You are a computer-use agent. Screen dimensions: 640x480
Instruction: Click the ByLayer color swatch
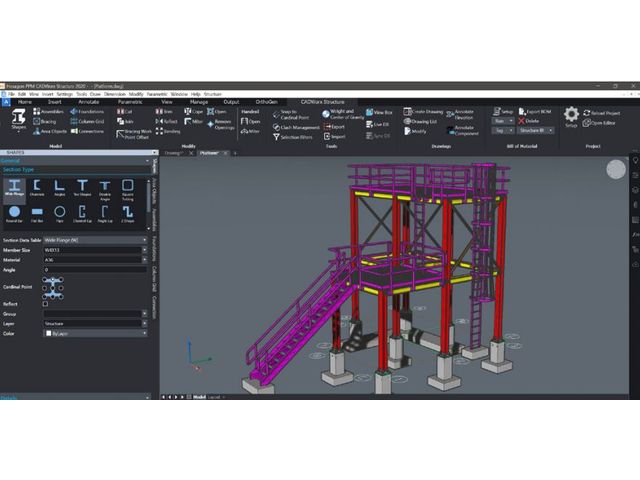(x=48, y=333)
